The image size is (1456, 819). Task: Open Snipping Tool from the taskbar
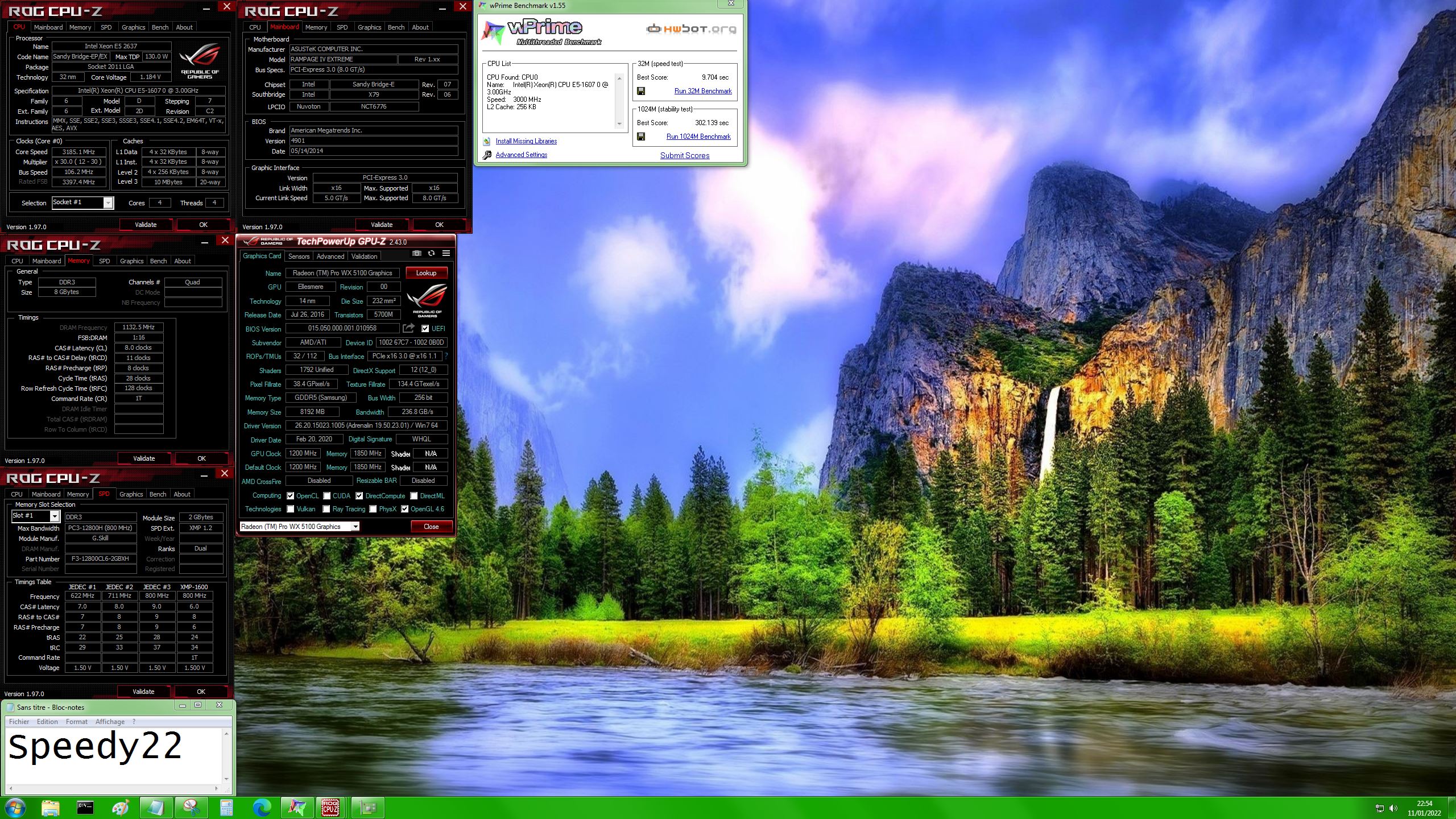(191, 808)
